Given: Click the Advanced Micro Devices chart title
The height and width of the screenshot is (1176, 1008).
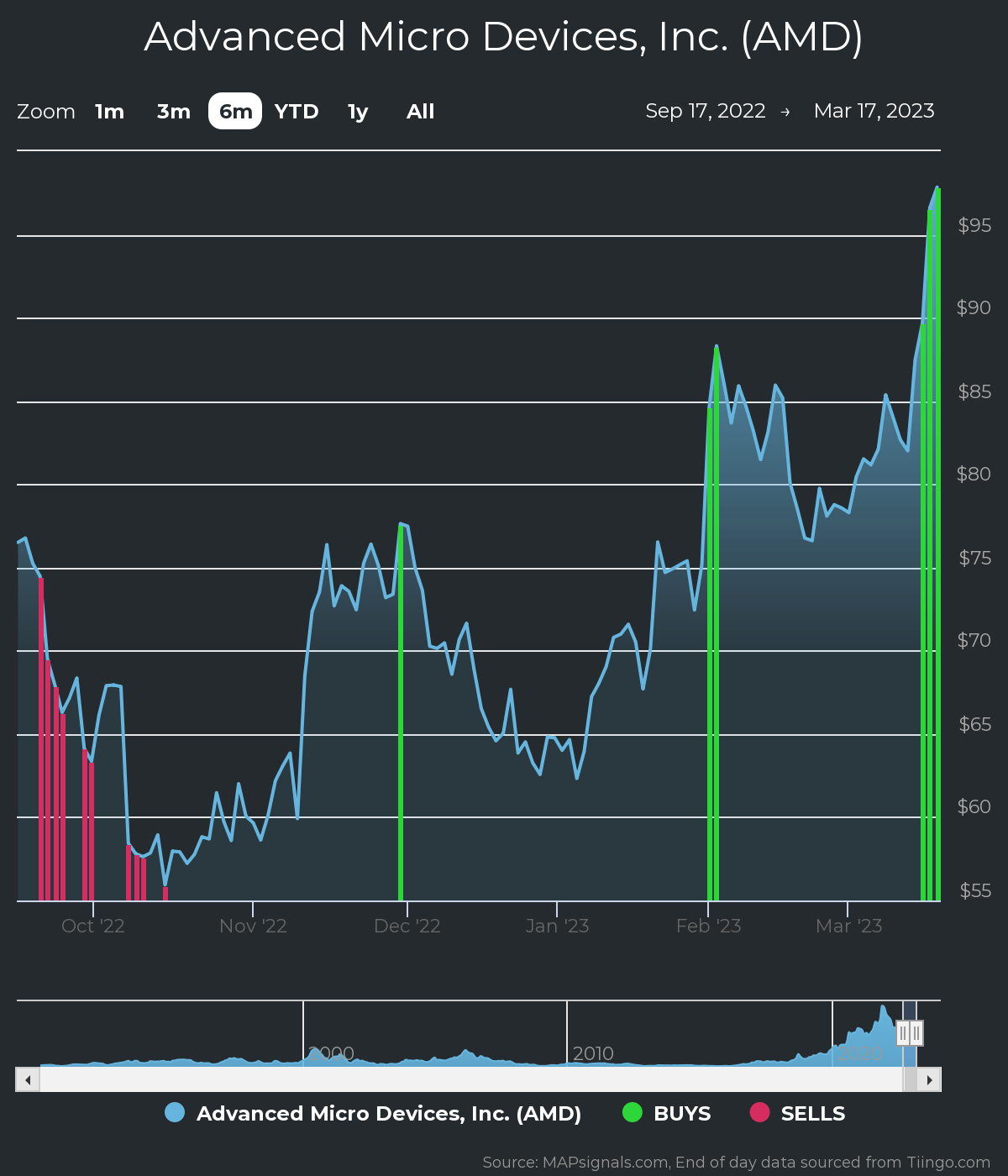Looking at the screenshot, I should [503, 37].
